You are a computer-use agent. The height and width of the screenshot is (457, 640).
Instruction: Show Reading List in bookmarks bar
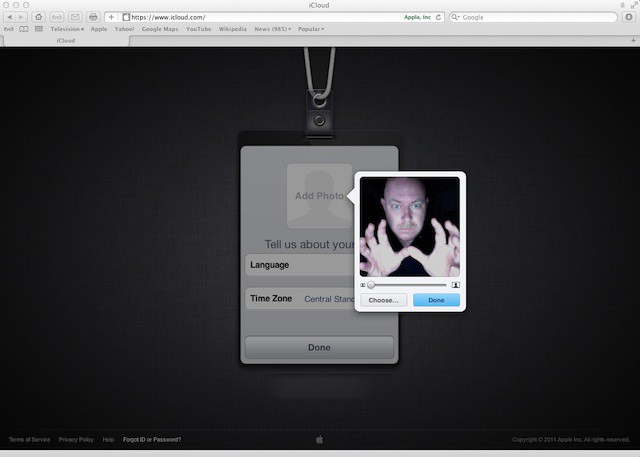click(x=9, y=29)
